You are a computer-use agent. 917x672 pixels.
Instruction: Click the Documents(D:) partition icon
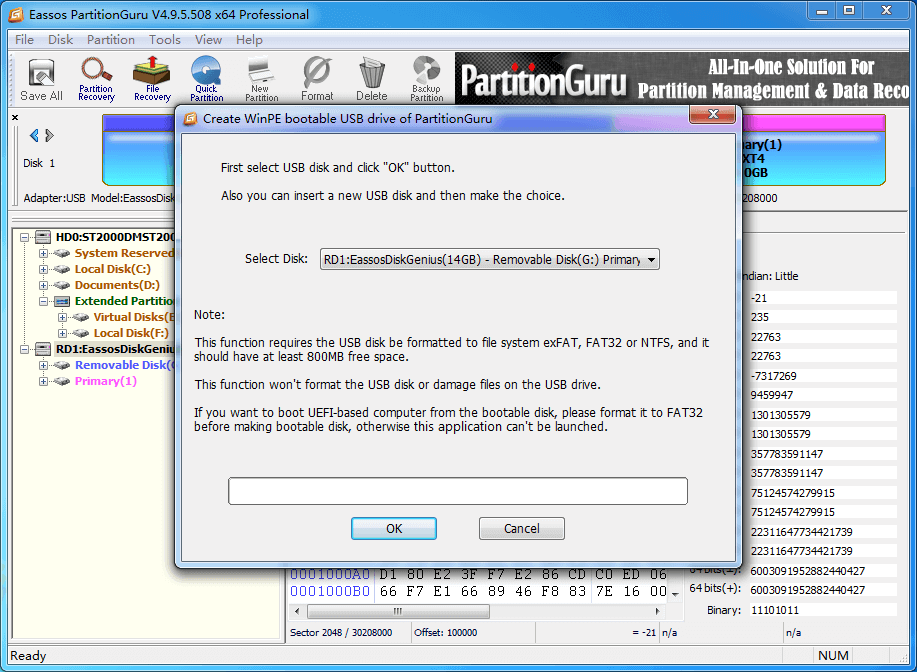(x=61, y=285)
